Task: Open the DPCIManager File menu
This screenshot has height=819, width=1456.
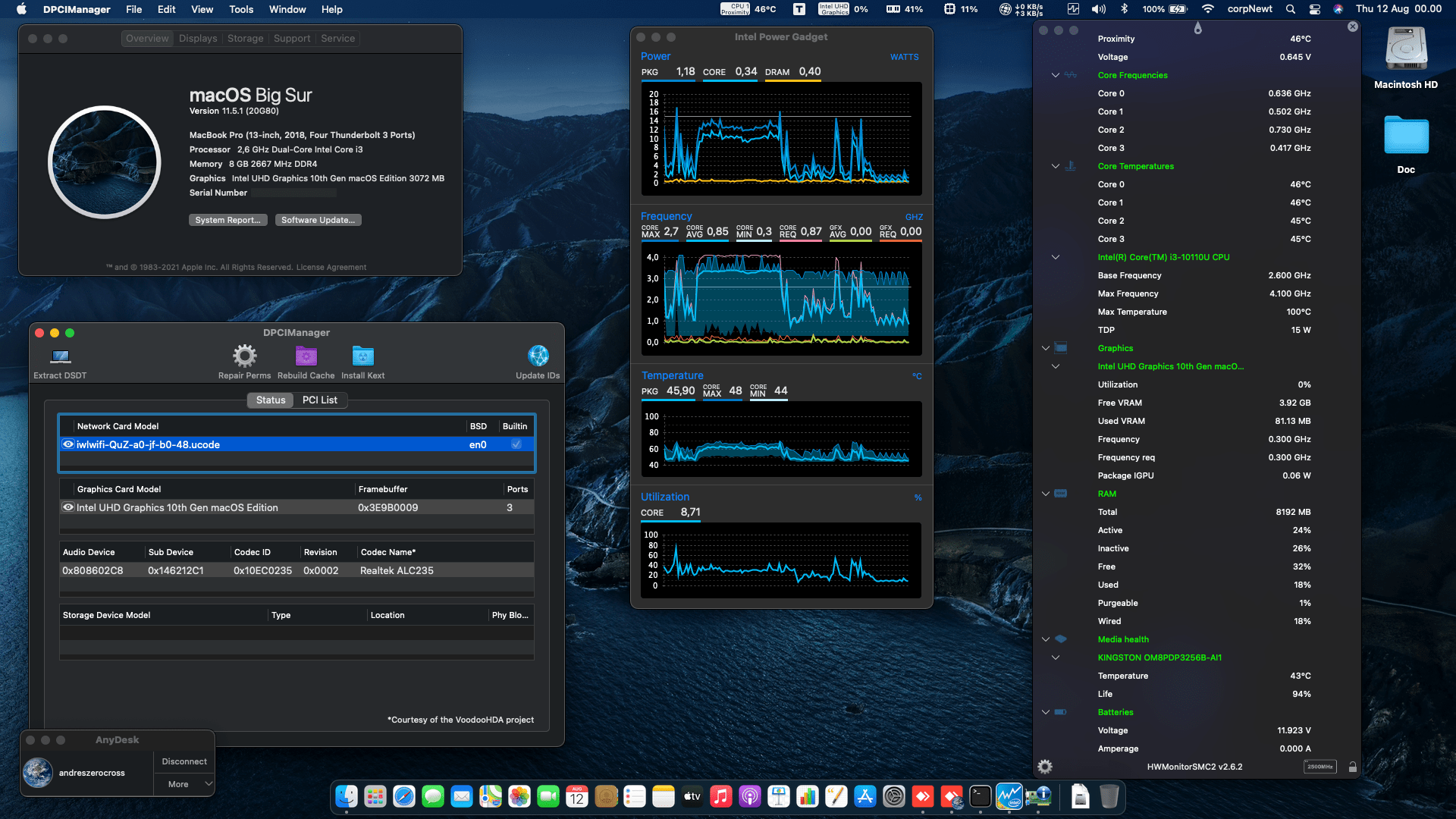Action: [x=133, y=9]
